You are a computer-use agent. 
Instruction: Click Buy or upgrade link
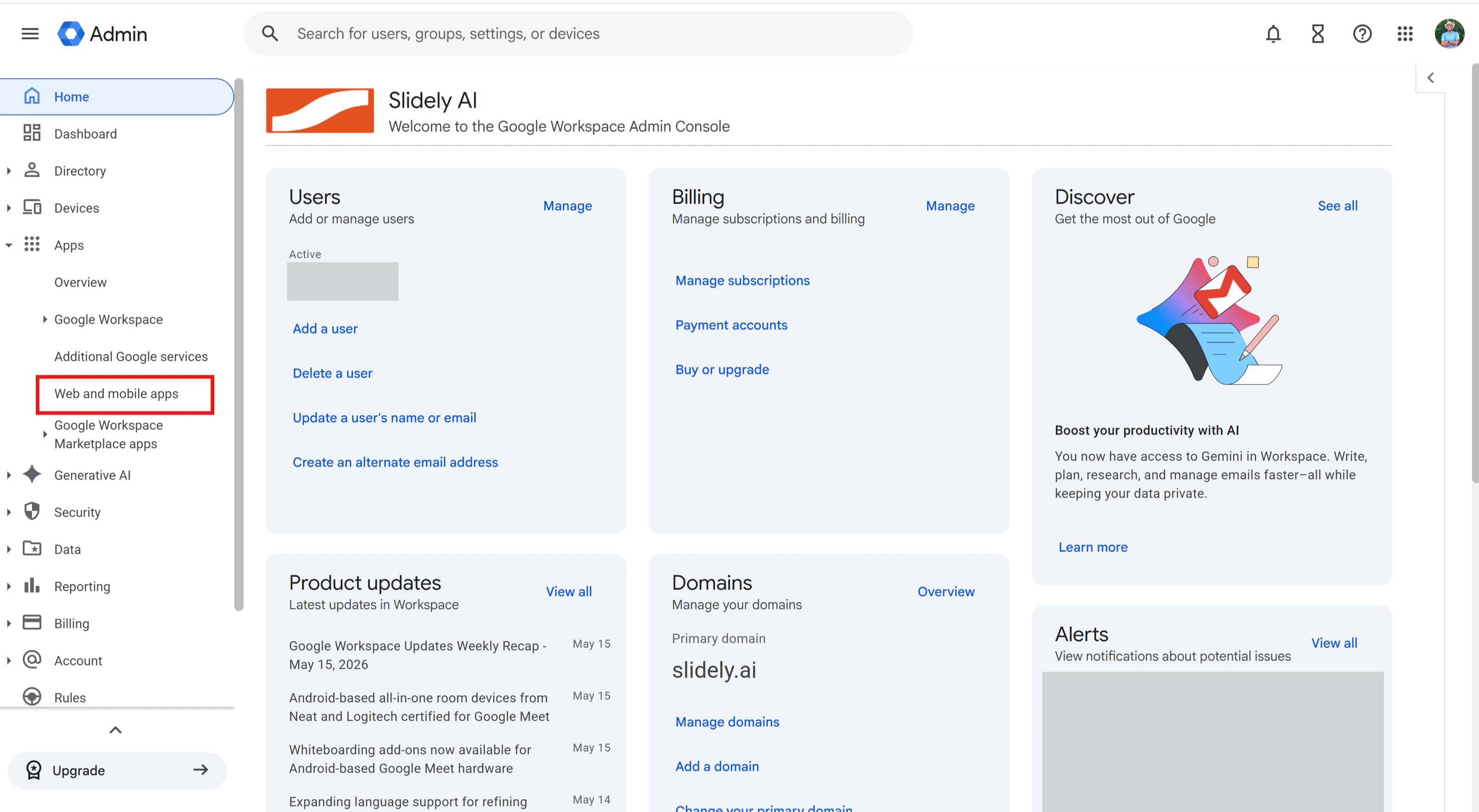[x=722, y=369]
